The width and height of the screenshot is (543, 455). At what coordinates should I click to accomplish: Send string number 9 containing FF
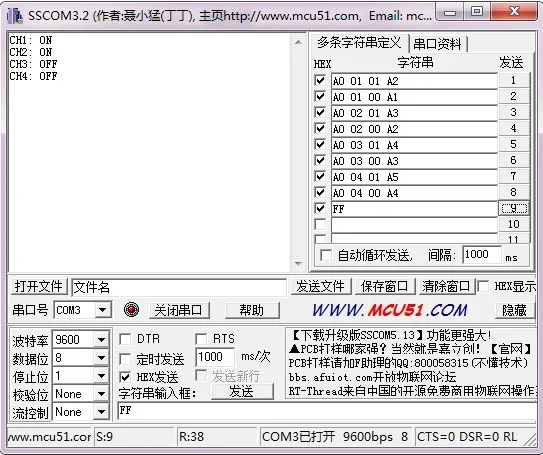[514, 208]
